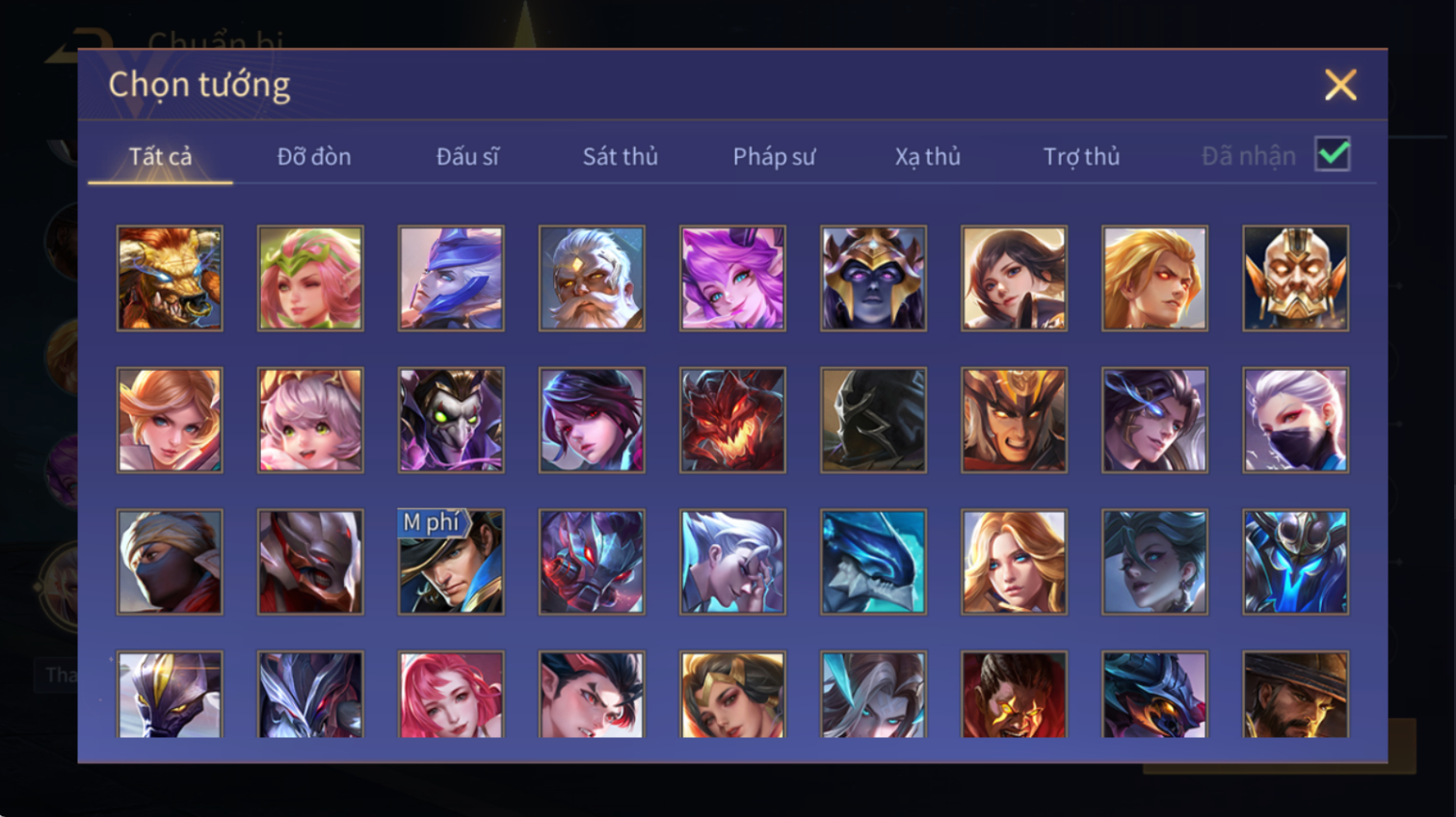Screen dimensions: 1456x817
Task: Filter heroes by Xạ thủ
Action: 927,156
